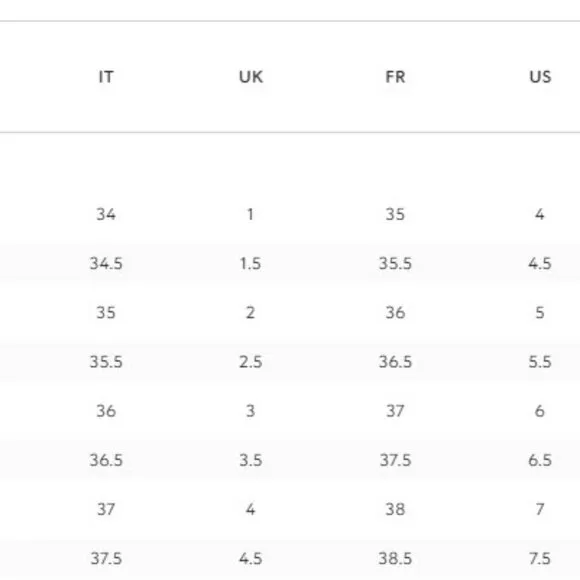The width and height of the screenshot is (580, 580).
Task: Select the IT size 34 cell
Action: point(106,214)
